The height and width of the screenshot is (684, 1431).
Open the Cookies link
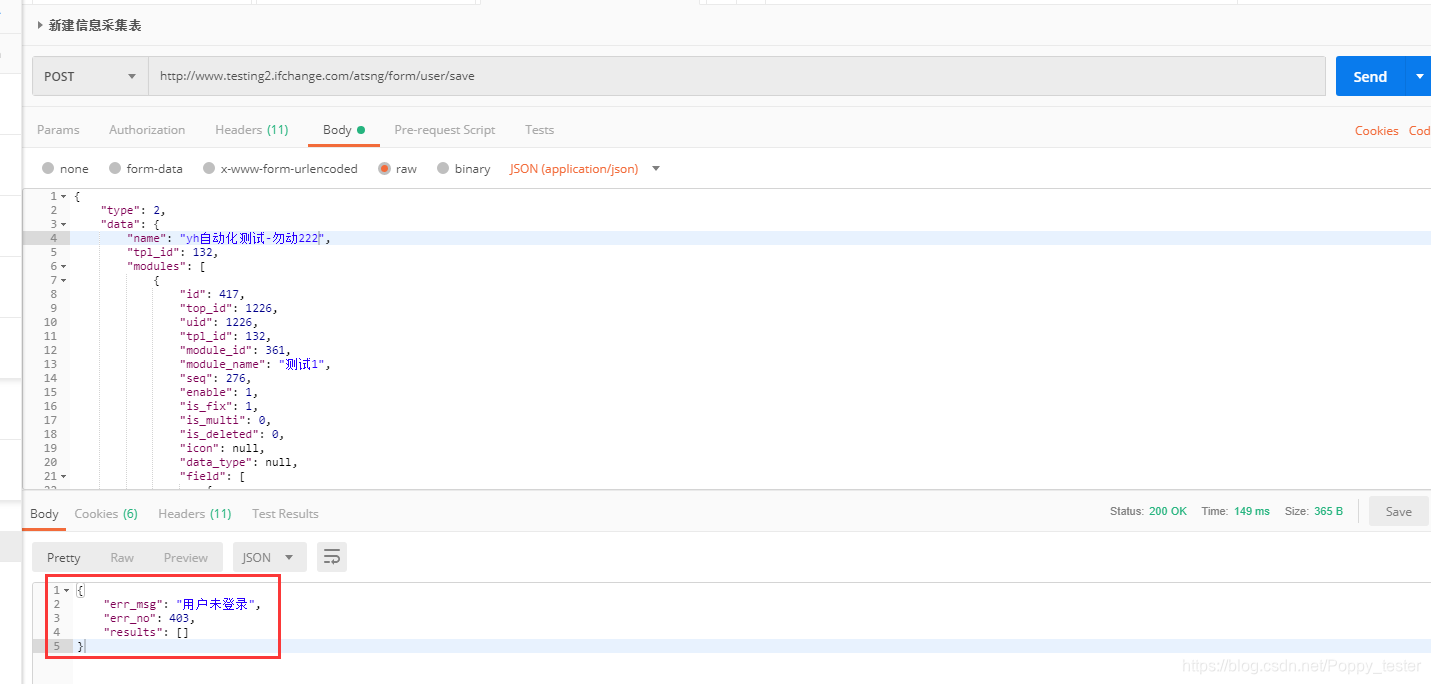(1376, 131)
